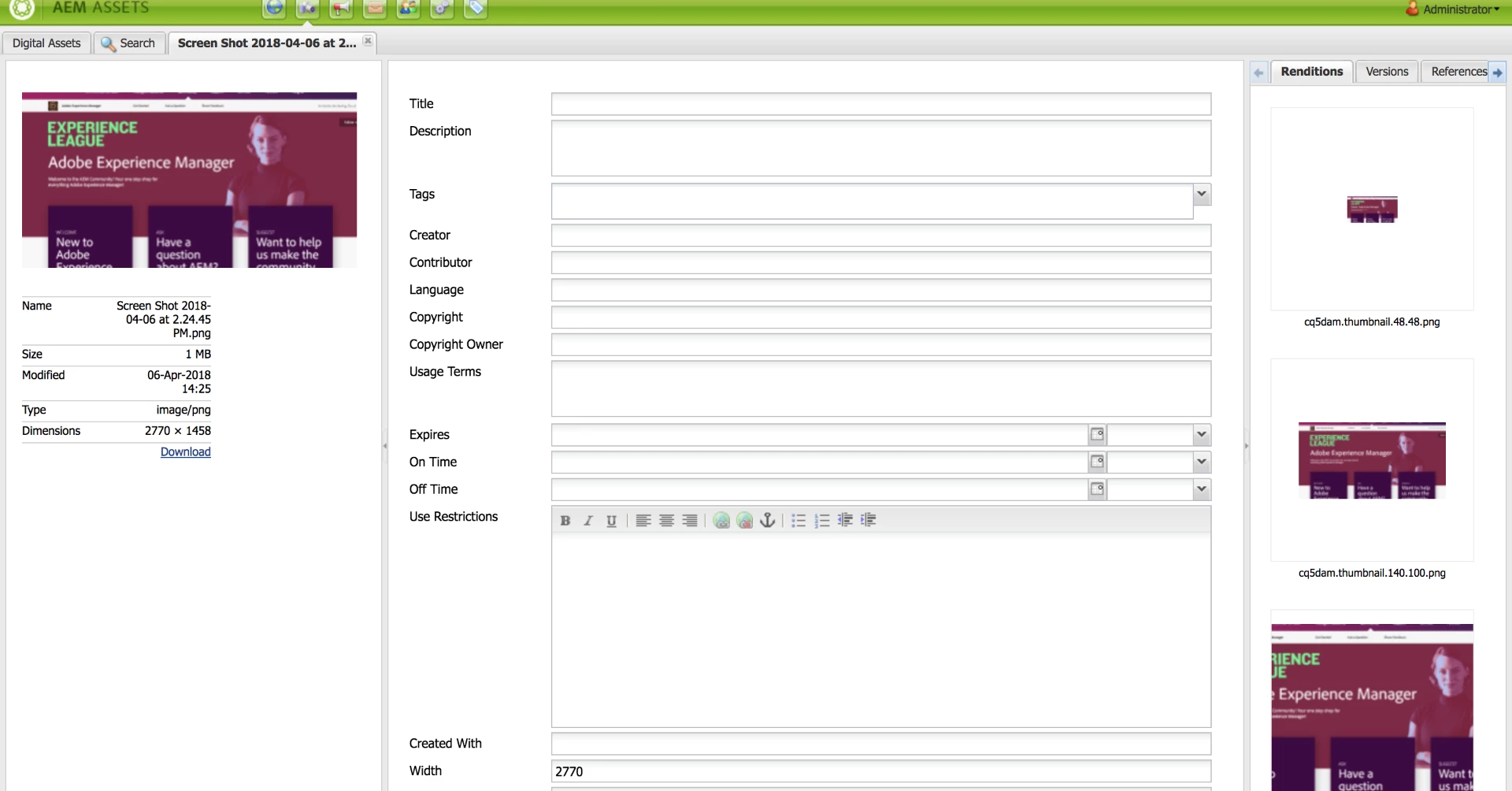Screen dimensions: 1512x791
Task: Click the AEM logo in top-left
Action: 22,9
